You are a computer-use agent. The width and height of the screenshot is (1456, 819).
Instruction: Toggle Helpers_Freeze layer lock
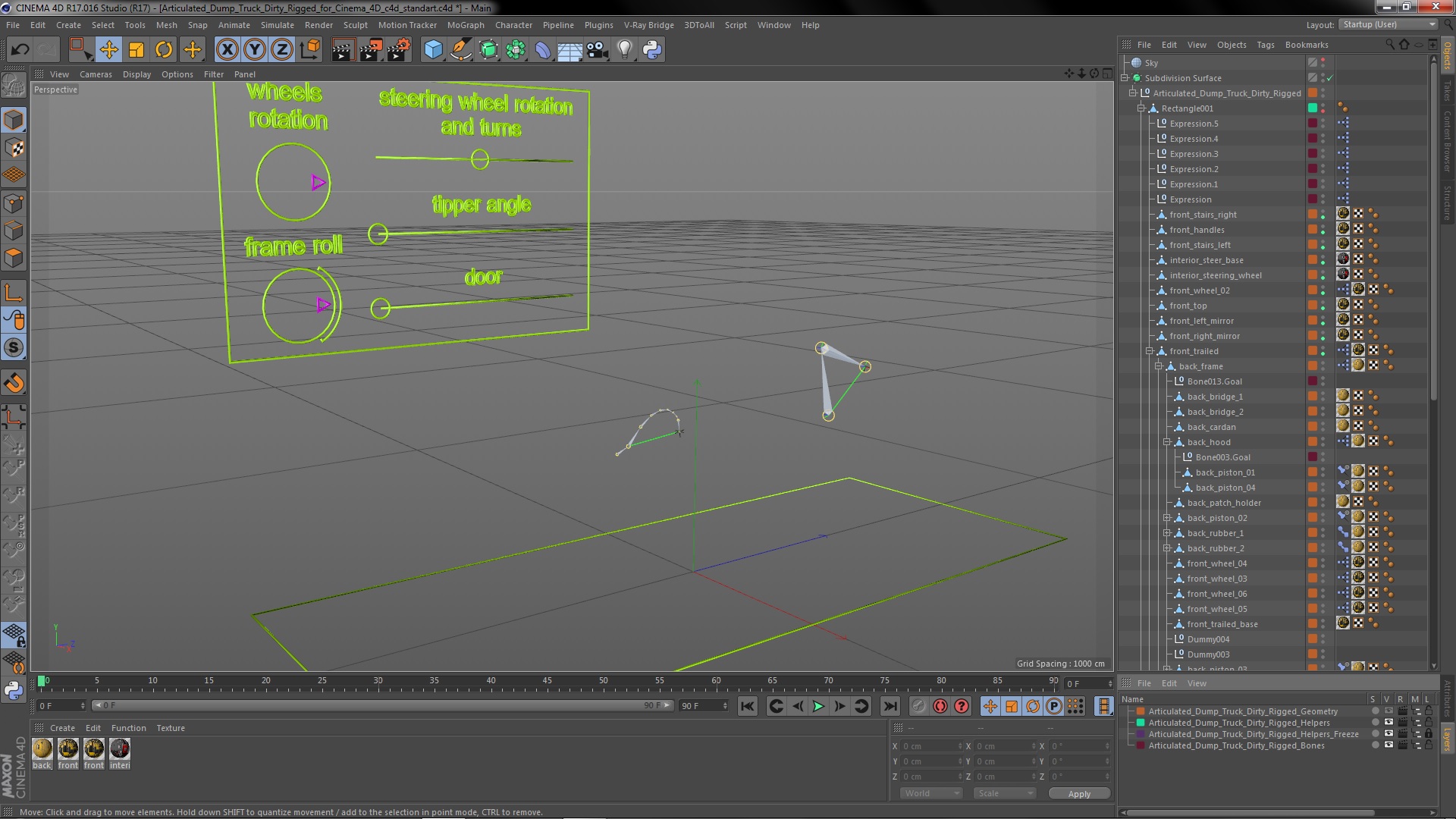(1429, 734)
